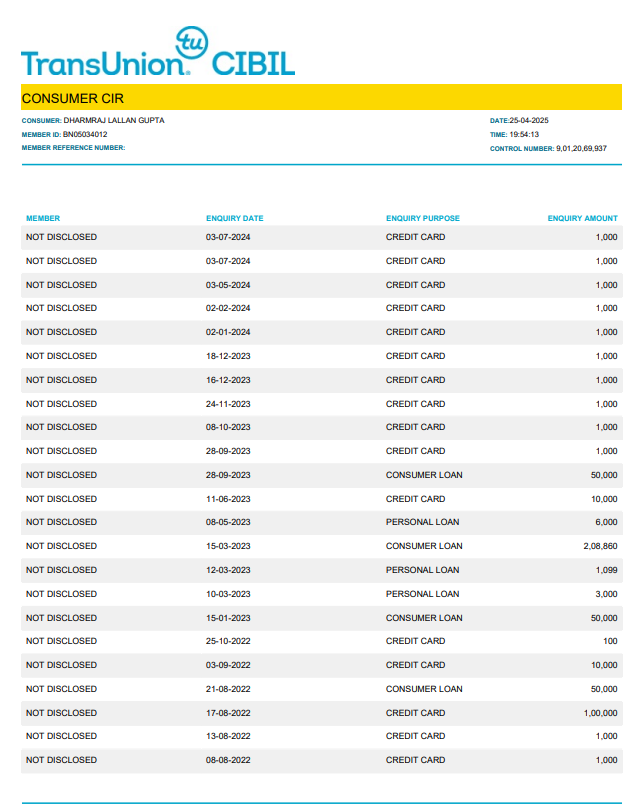Click NOT DISCLOSED in 08-08-2022 row
Image resolution: width=633 pixels, height=805 pixels.
coord(62,760)
